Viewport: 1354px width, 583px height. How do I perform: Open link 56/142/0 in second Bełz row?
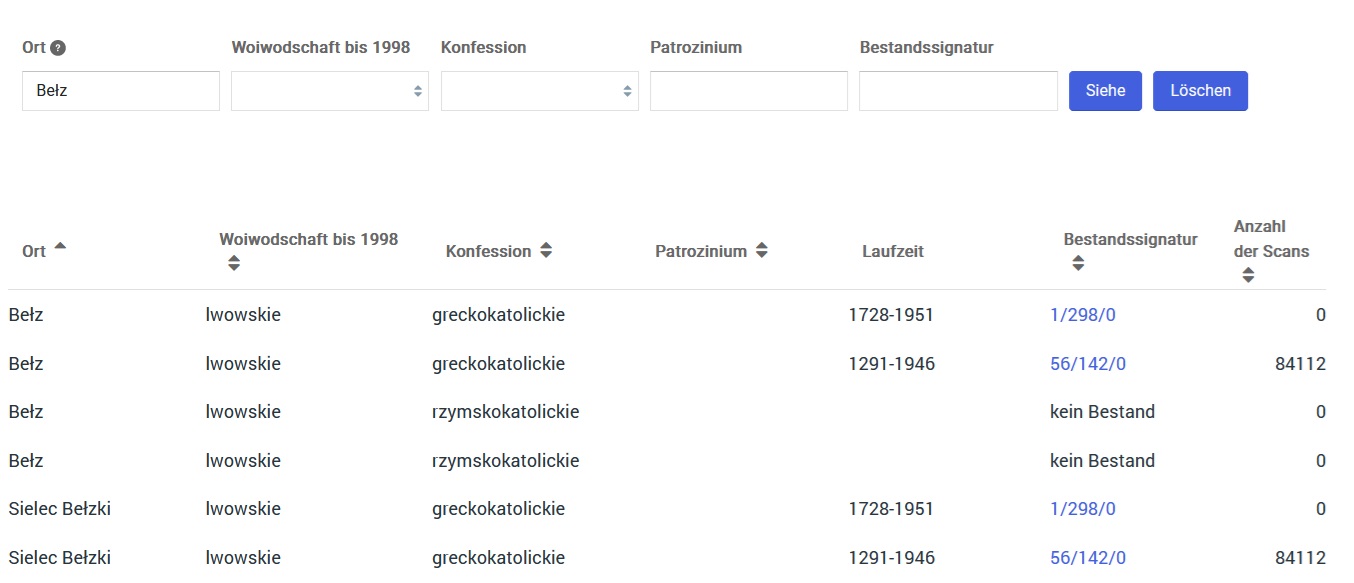pos(1088,364)
